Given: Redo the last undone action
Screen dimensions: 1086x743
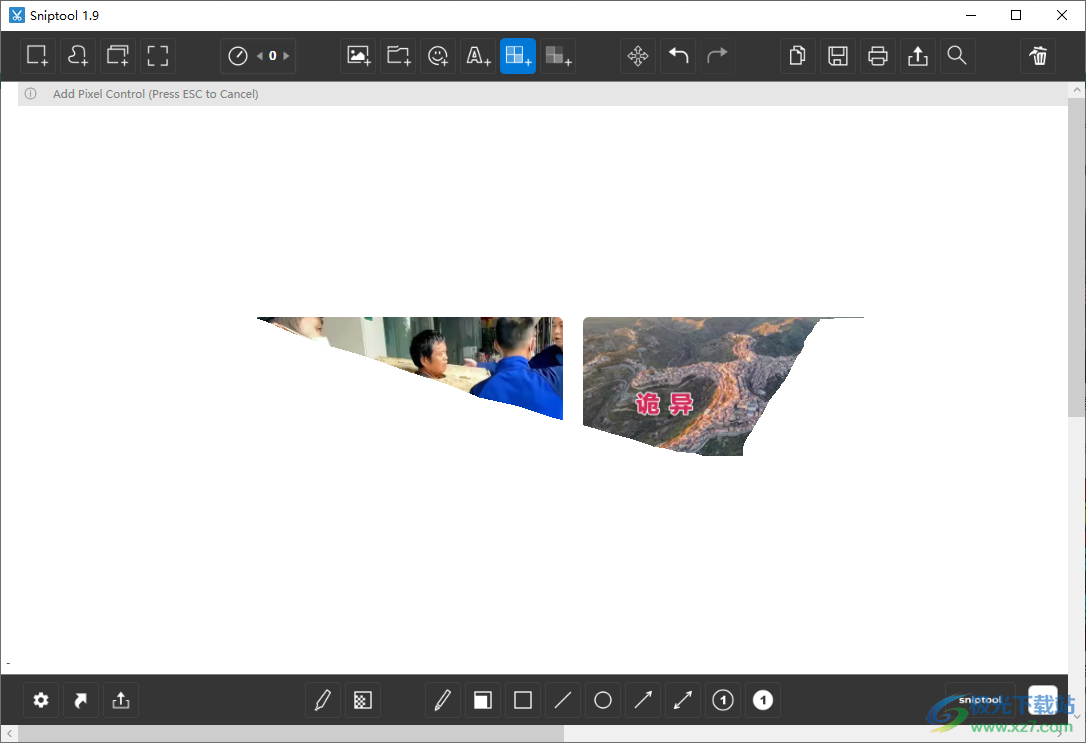Looking at the screenshot, I should 717,55.
